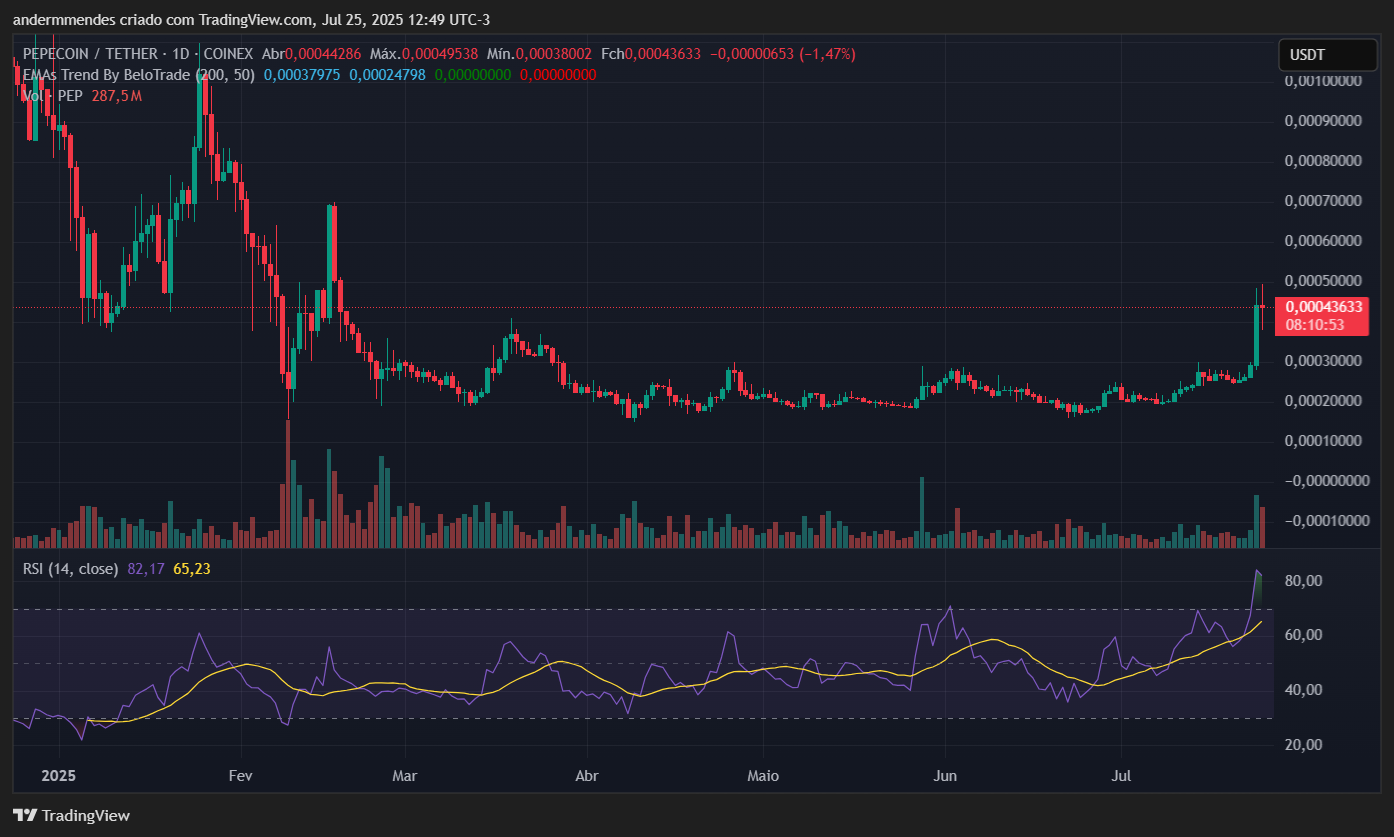Click the low price Mín 0,00038002
Screen dimensions: 1394x837
click(x=539, y=54)
